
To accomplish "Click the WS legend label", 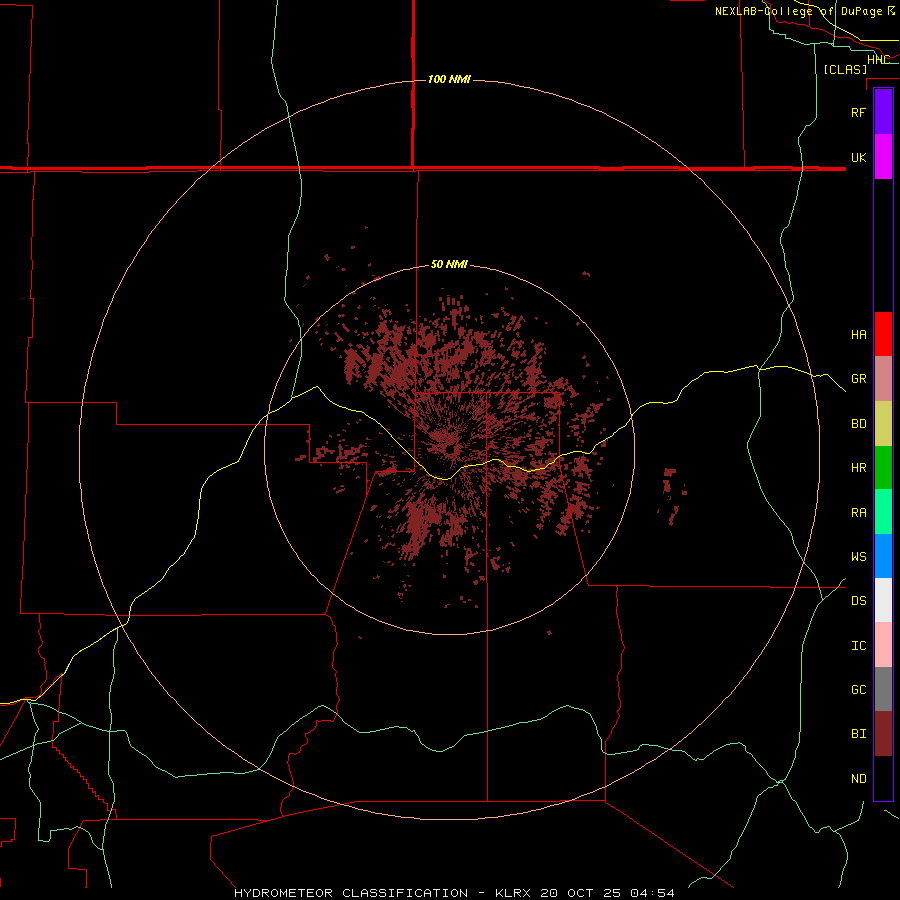I will click(858, 557).
